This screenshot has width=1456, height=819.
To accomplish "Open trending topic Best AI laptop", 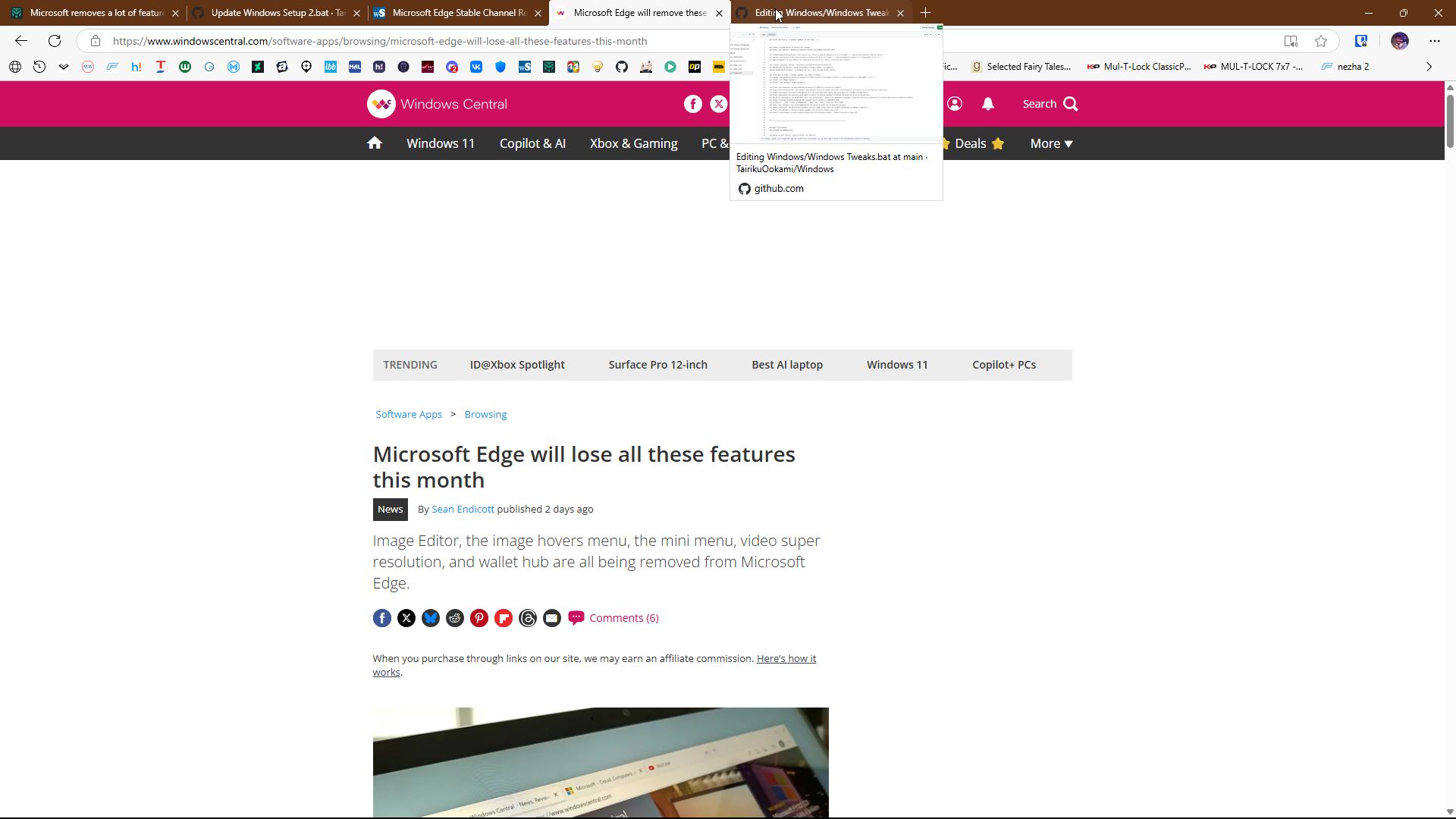I will 787,365.
